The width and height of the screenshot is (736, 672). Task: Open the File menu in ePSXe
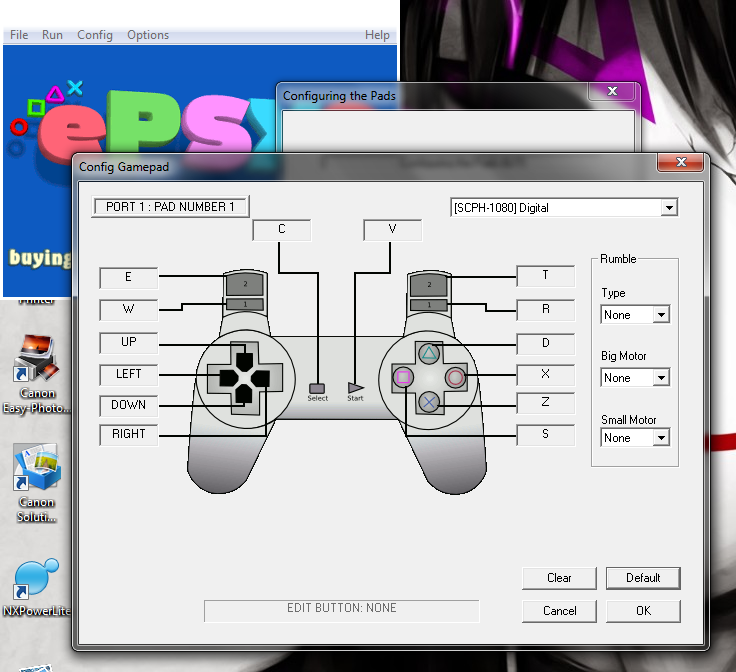coord(19,35)
